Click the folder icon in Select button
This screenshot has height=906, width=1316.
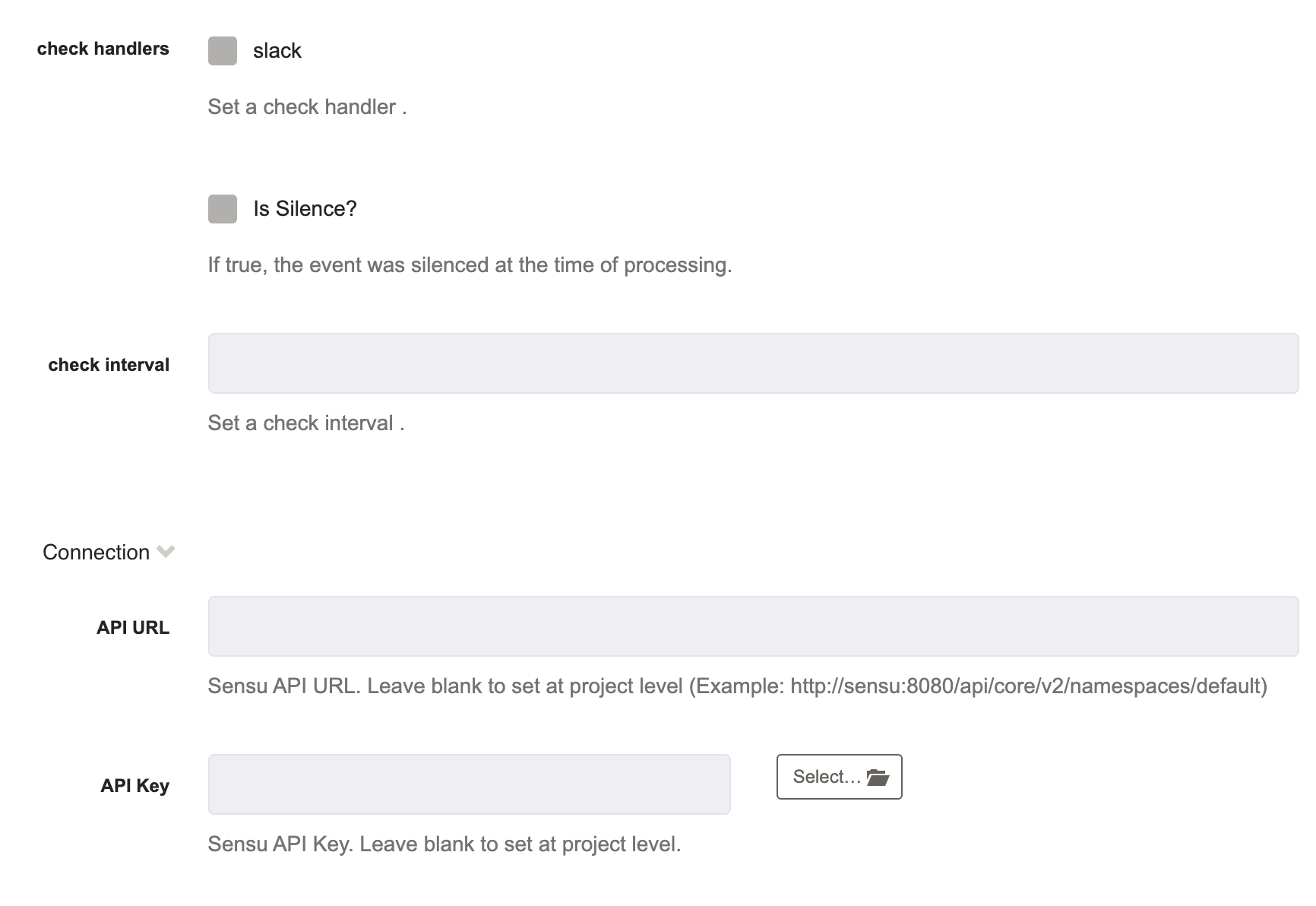pos(878,777)
